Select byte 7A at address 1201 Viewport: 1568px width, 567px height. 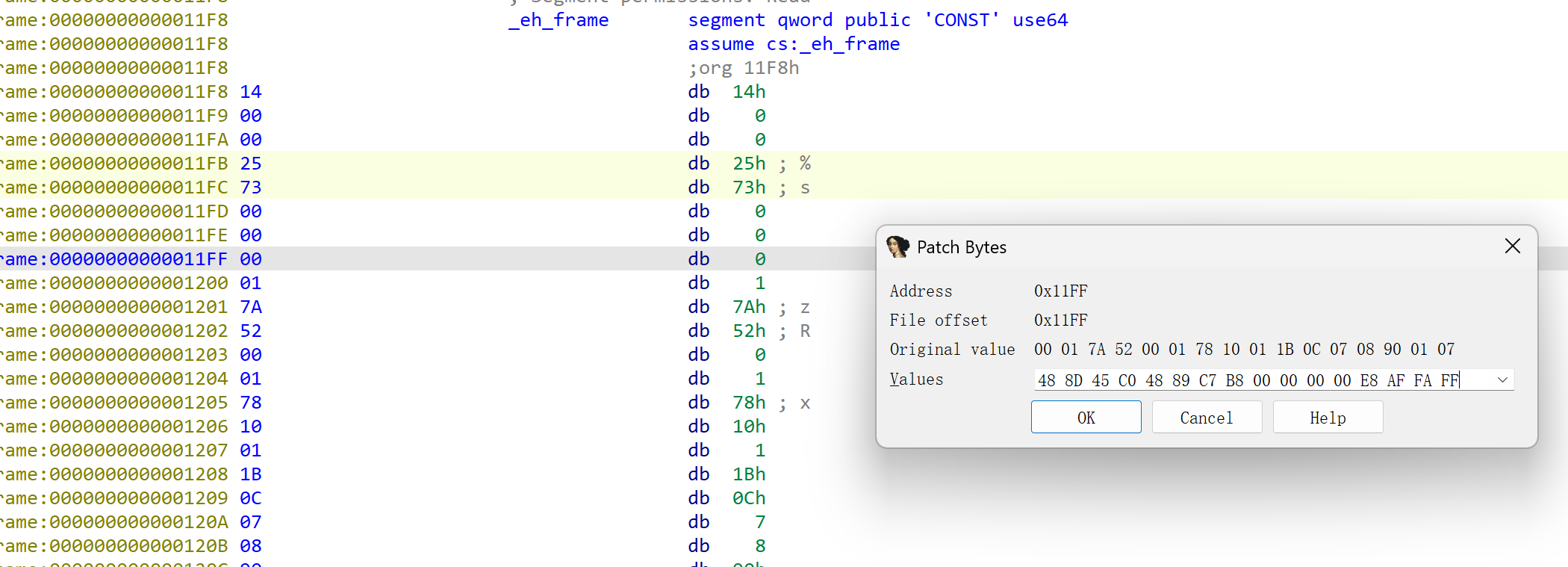coord(251,307)
